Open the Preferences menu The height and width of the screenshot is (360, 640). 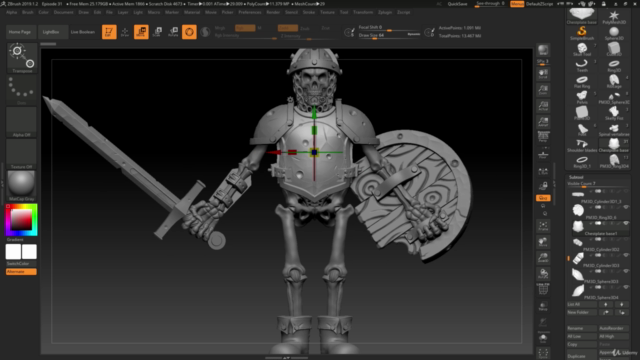(x=250, y=12)
